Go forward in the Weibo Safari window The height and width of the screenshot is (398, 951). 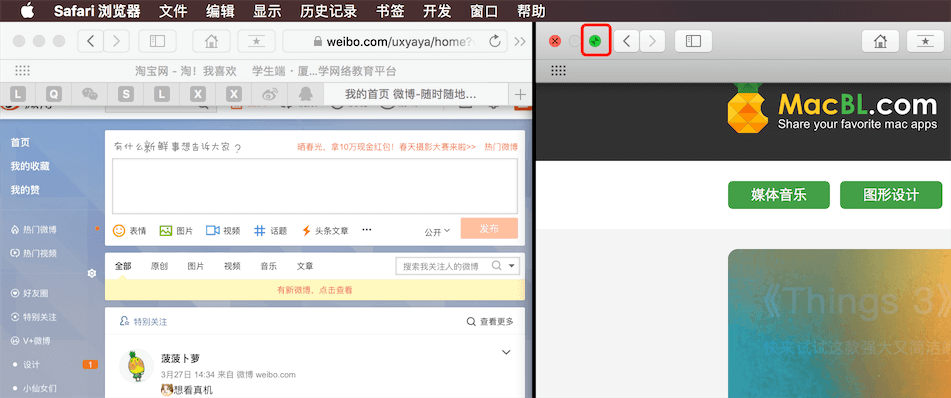(116, 41)
